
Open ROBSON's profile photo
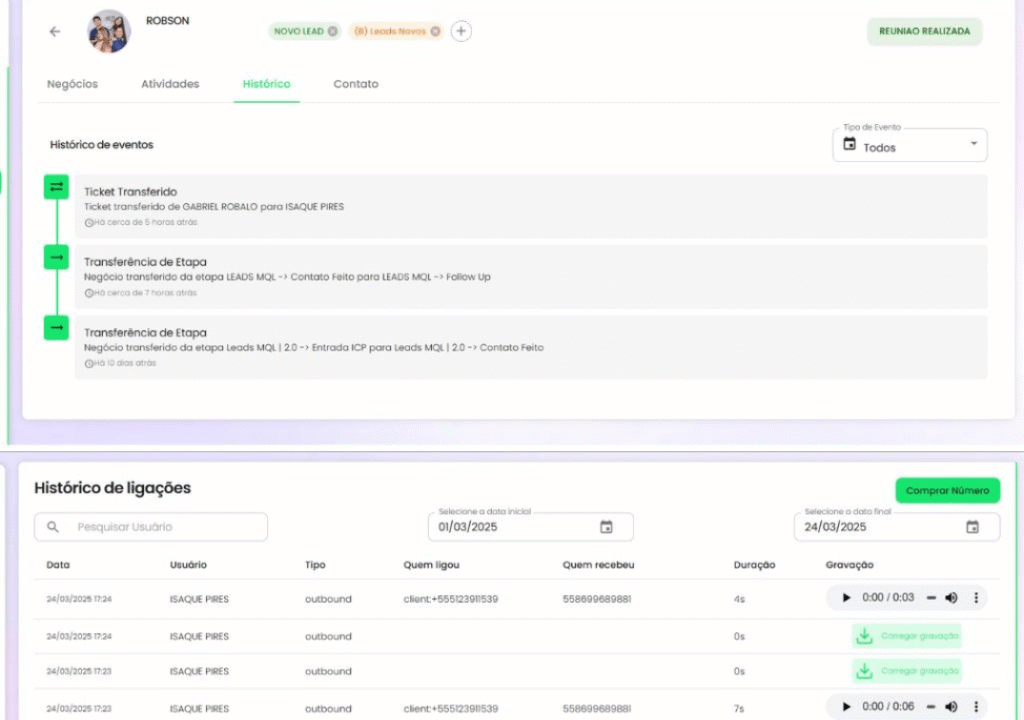(x=108, y=31)
